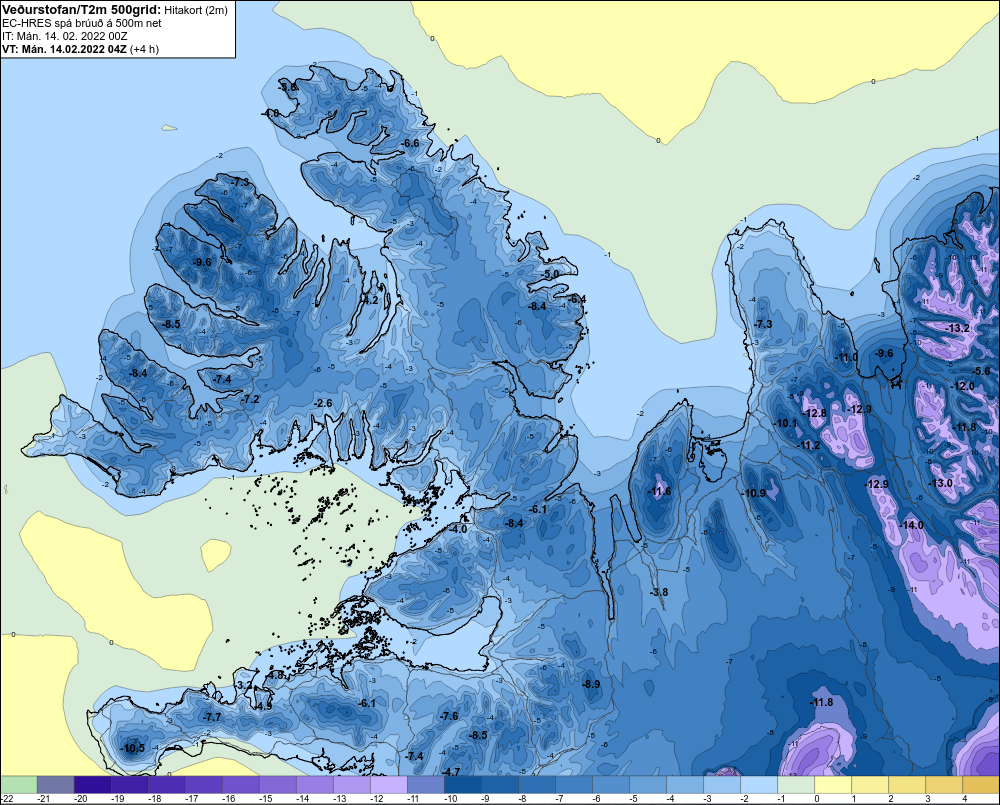The height and width of the screenshot is (805, 1000).
Task: Pick legend swatch between -17 and -16
Action: (204, 785)
